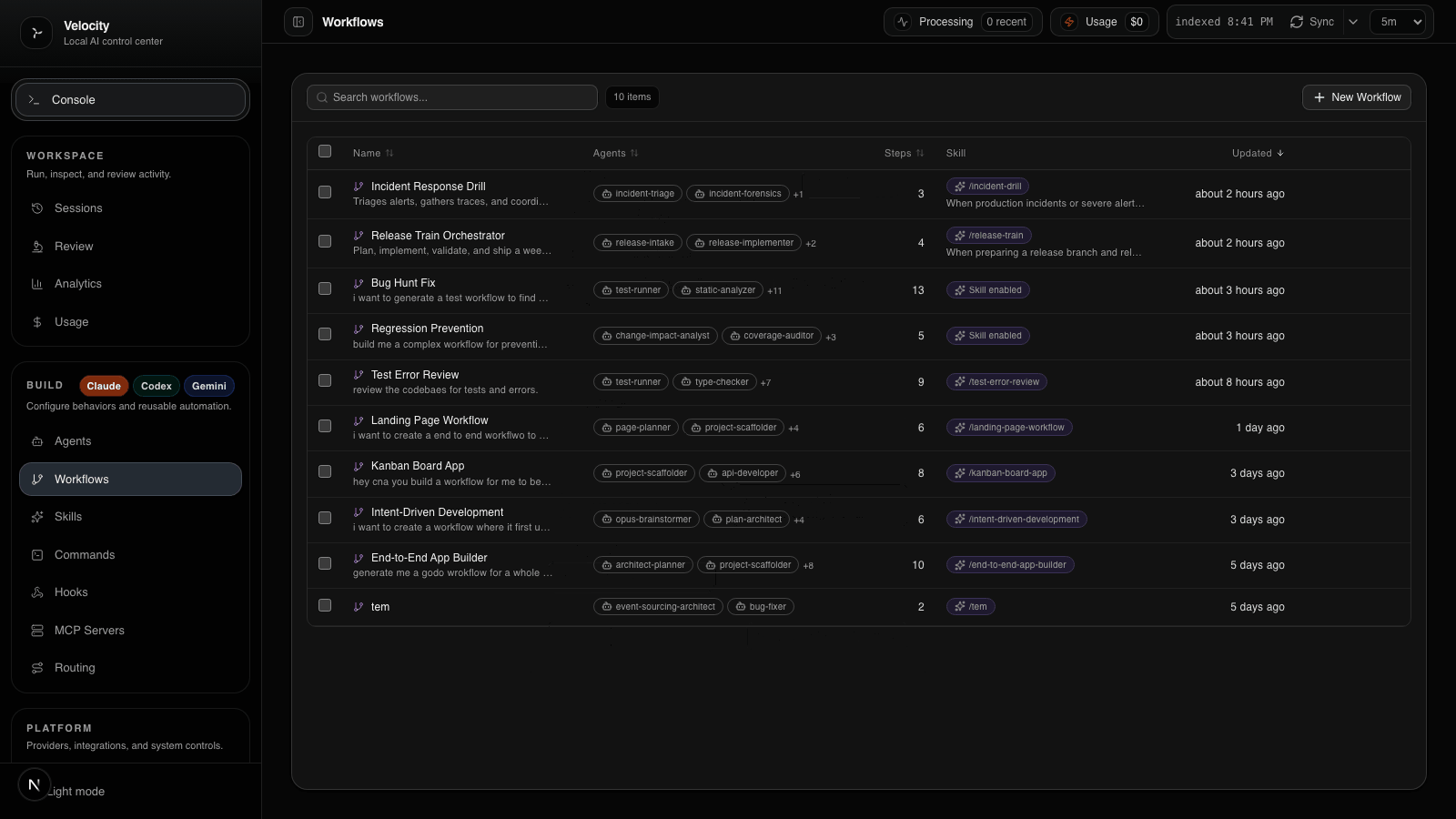
Task: Click the panel toggle icon beside Workflows title
Action: pos(298,21)
